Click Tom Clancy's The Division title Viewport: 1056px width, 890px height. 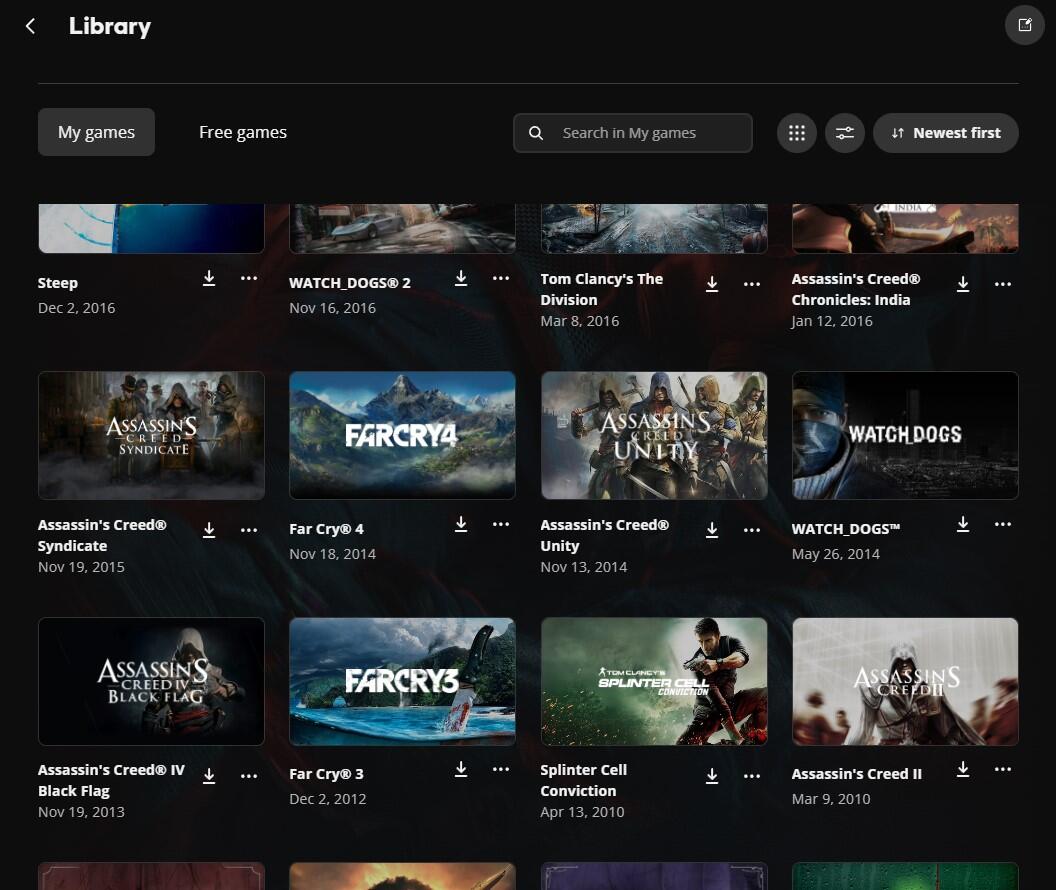pyautogui.click(x=601, y=289)
